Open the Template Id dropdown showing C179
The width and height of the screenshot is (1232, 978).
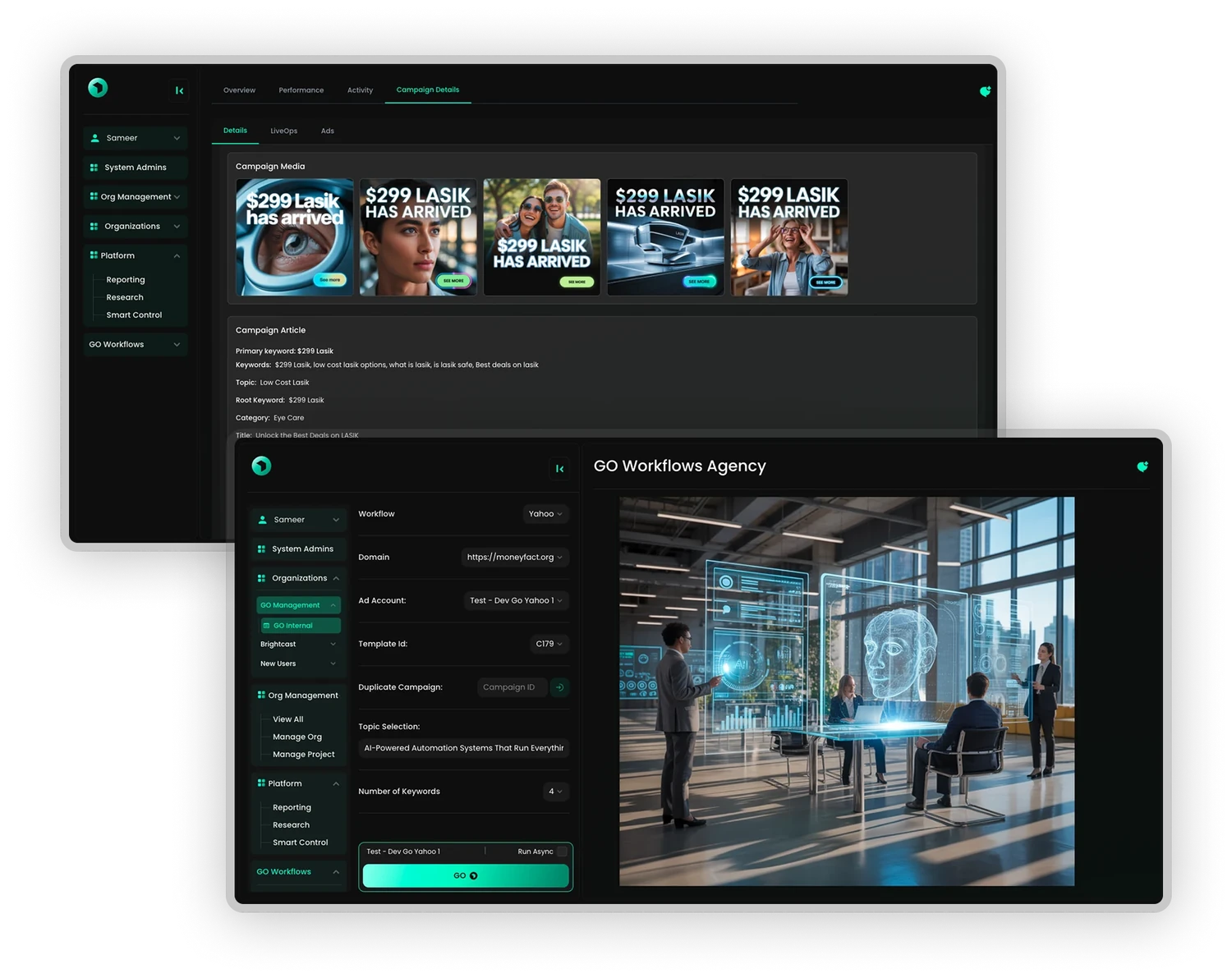[549, 644]
